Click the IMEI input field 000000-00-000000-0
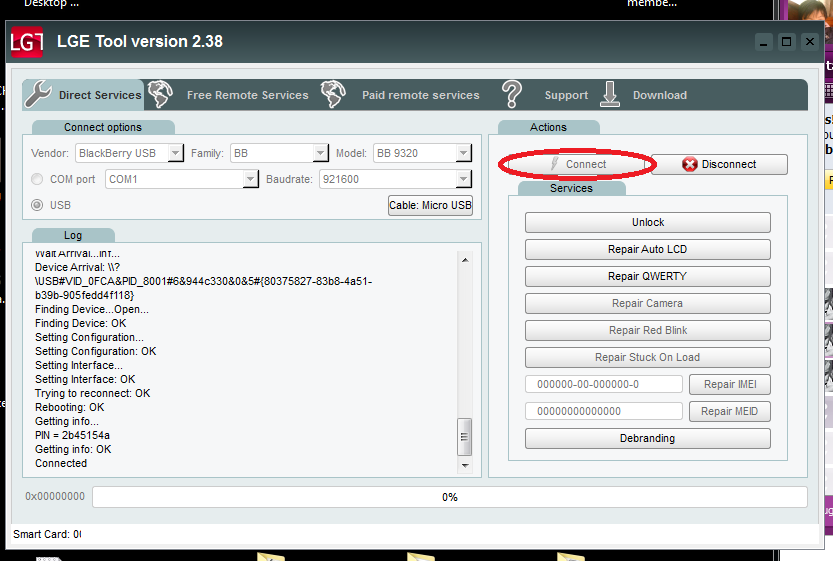Viewport: 833px width, 561px height. [x=604, y=384]
